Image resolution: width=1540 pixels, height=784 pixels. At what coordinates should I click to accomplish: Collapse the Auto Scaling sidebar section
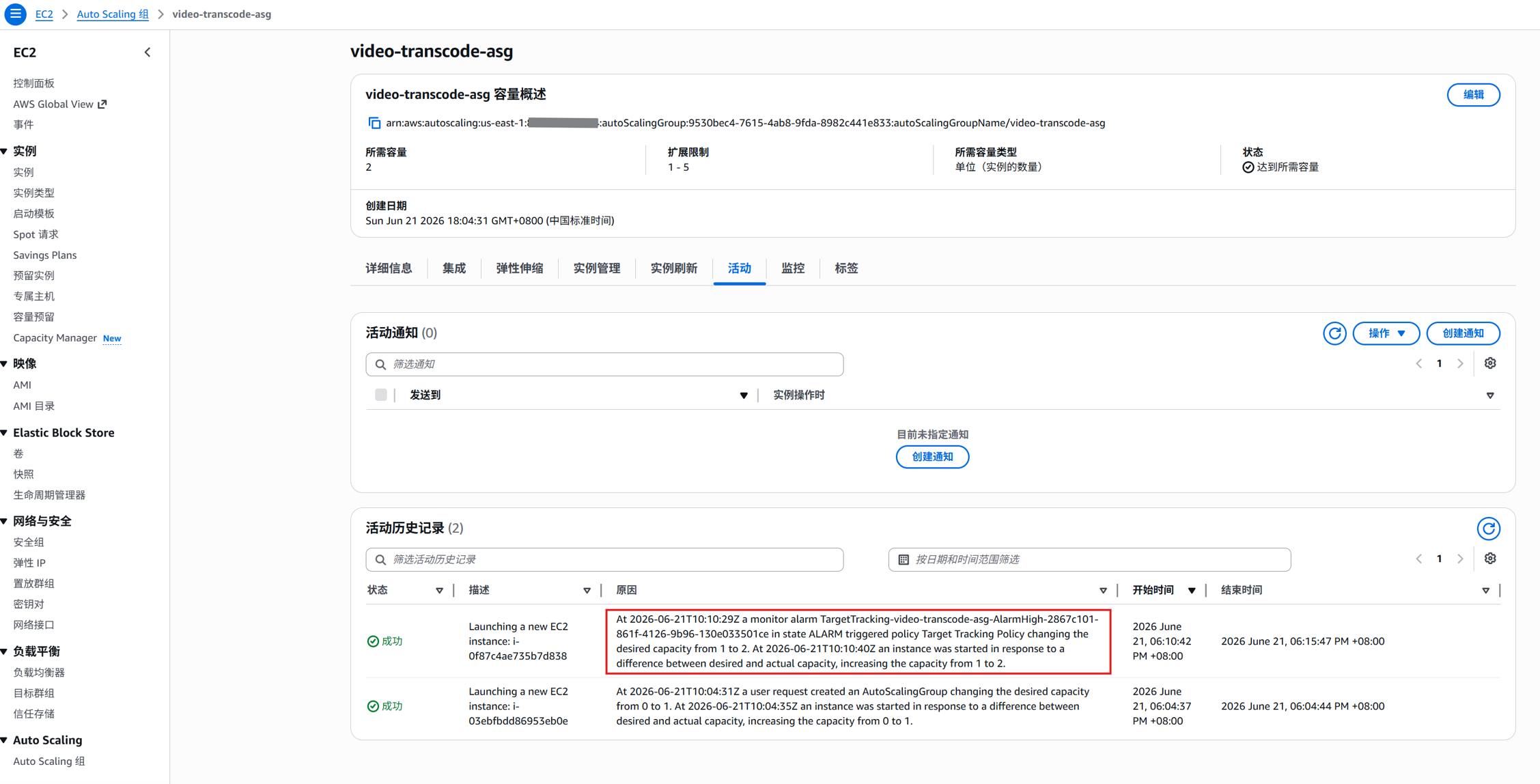point(5,740)
